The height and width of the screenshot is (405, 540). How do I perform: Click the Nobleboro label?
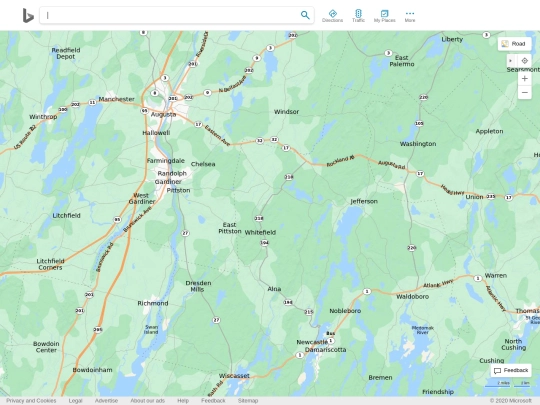[x=345, y=311]
